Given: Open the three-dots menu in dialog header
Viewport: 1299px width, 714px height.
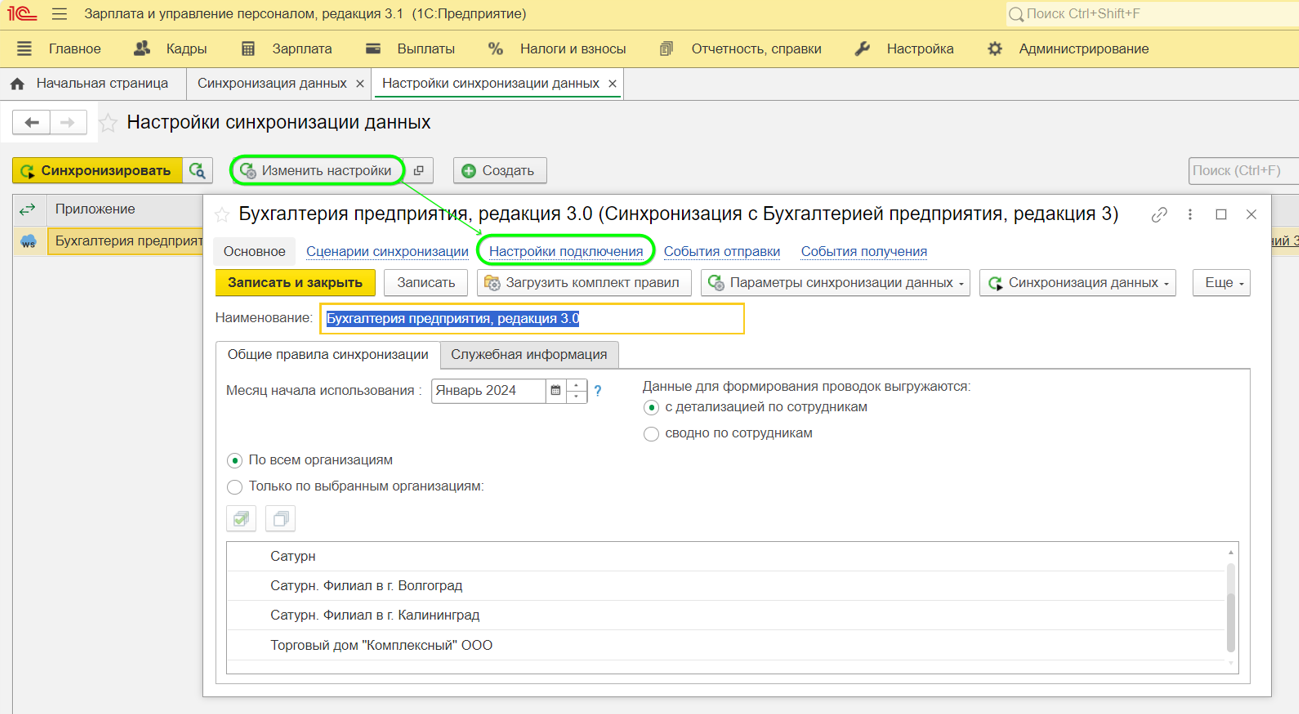Looking at the screenshot, I should tap(1190, 214).
